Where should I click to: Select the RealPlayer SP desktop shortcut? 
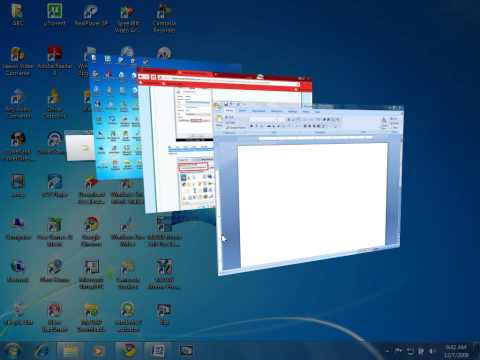coord(91,15)
